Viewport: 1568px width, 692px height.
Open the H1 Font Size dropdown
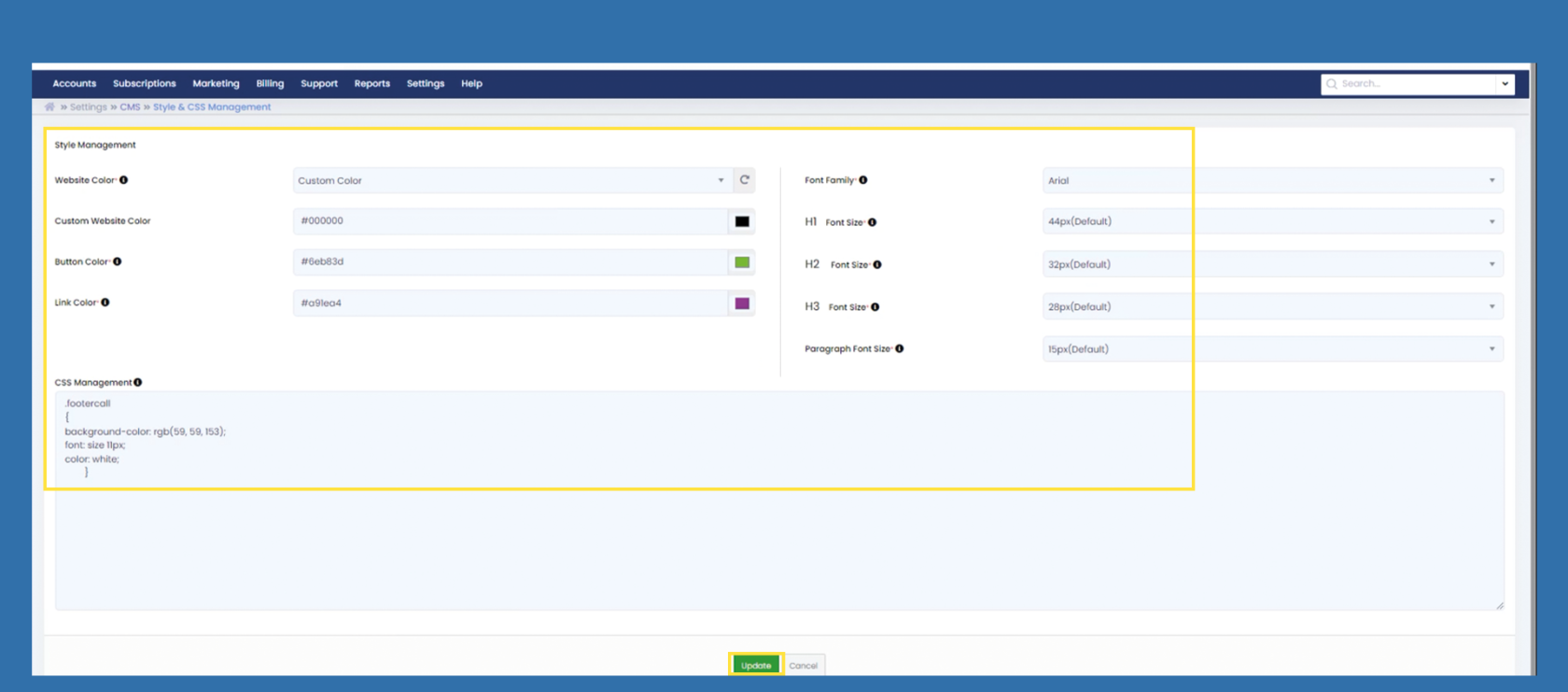(x=1271, y=221)
